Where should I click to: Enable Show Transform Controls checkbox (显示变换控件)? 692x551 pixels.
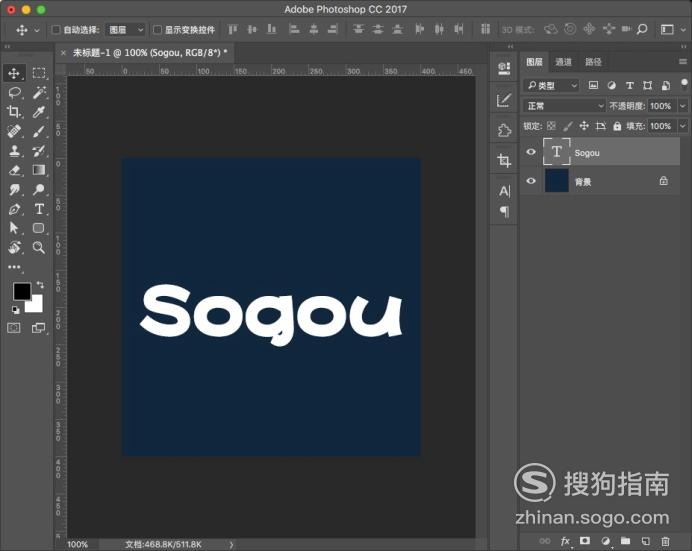[x=157, y=30]
